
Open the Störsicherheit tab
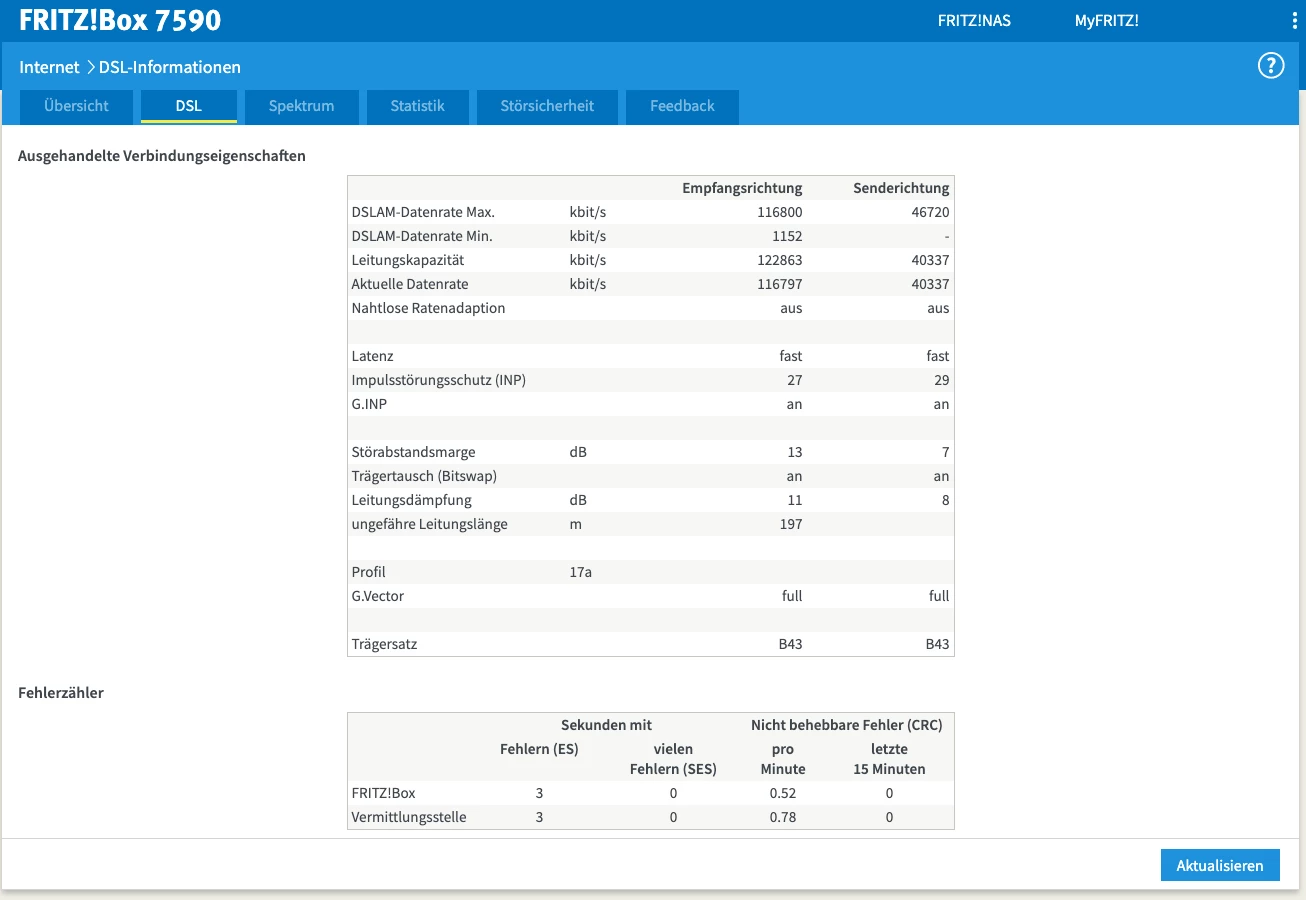[x=547, y=106]
